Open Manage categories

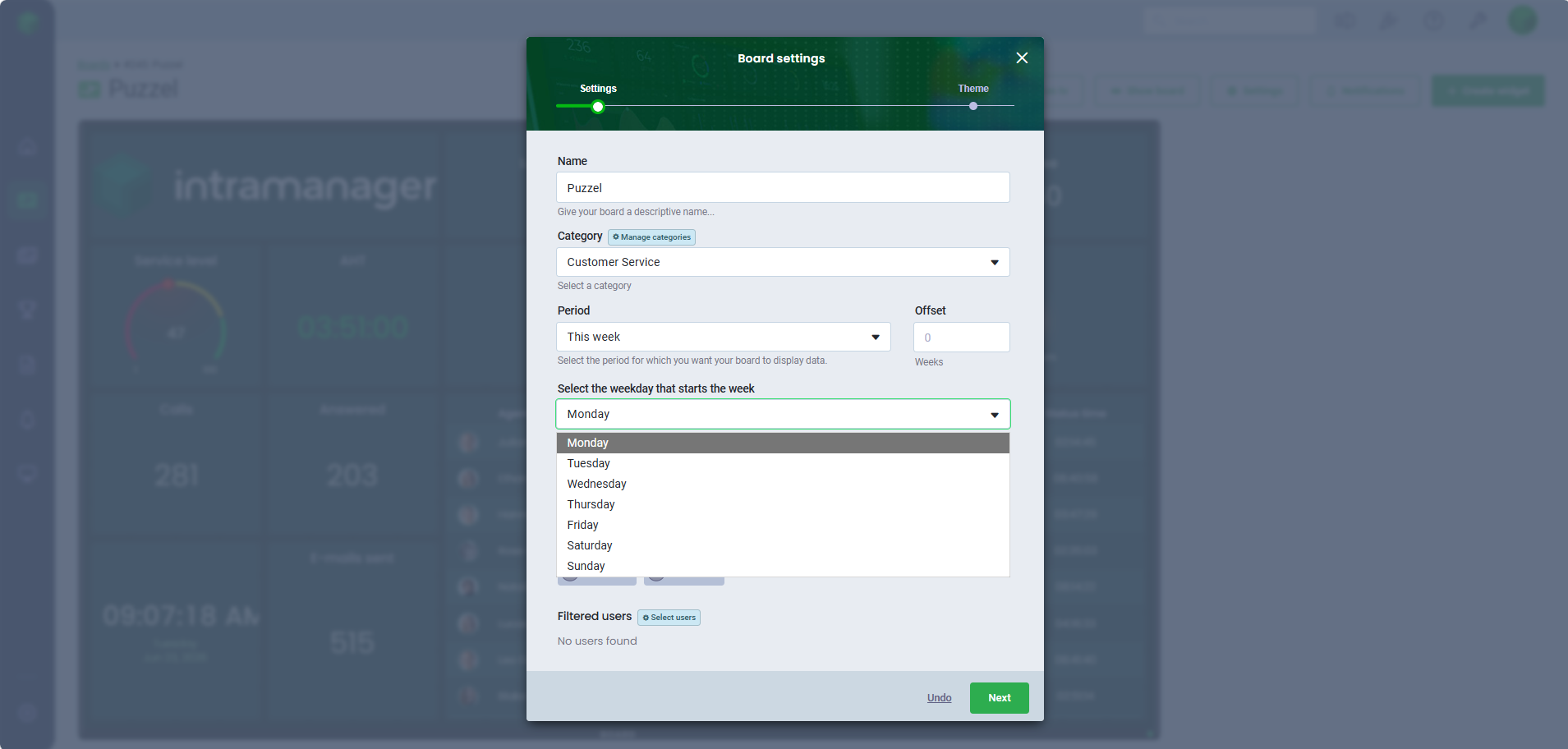tap(651, 237)
